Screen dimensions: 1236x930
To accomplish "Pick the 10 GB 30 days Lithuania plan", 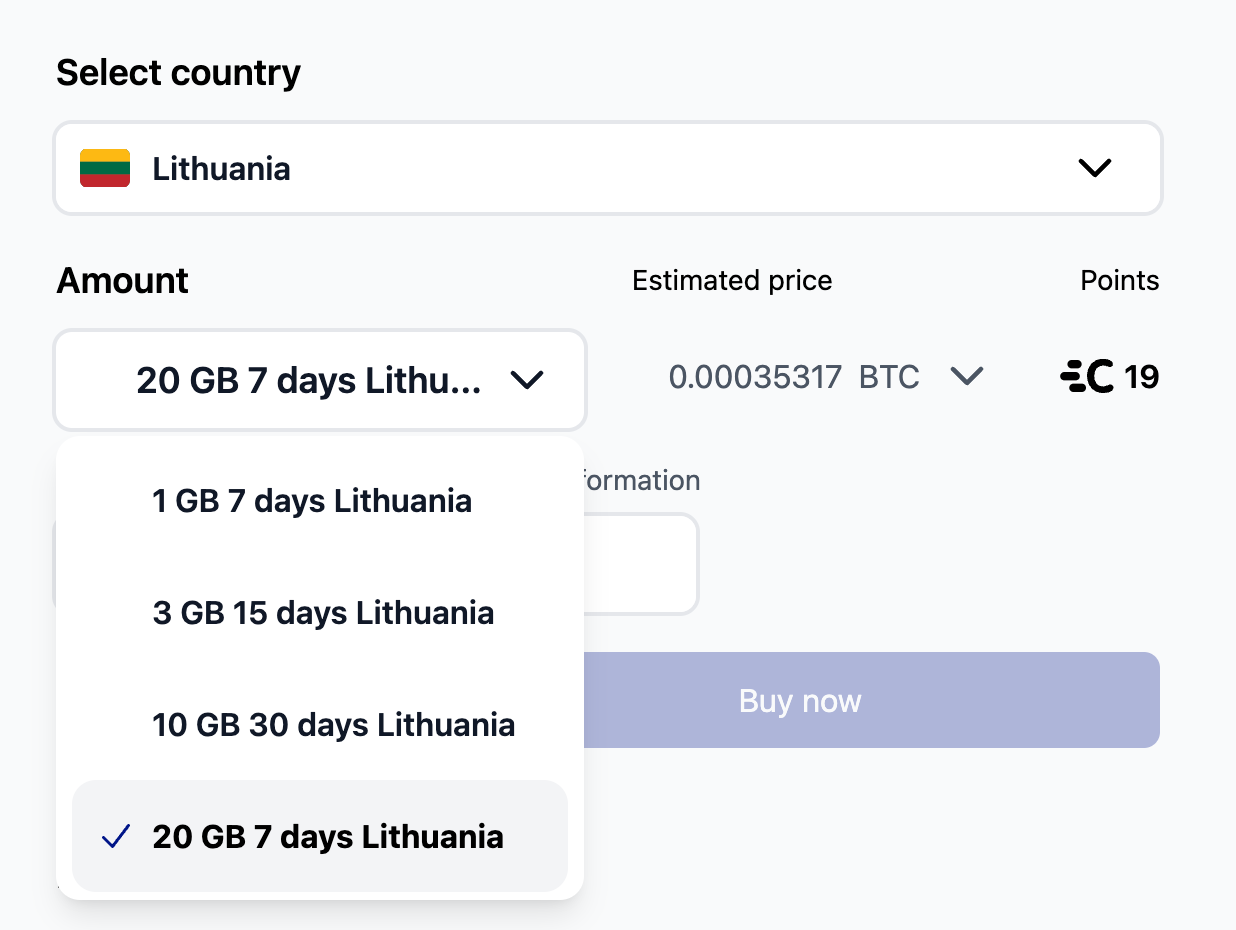I will (x=334, y=724).
